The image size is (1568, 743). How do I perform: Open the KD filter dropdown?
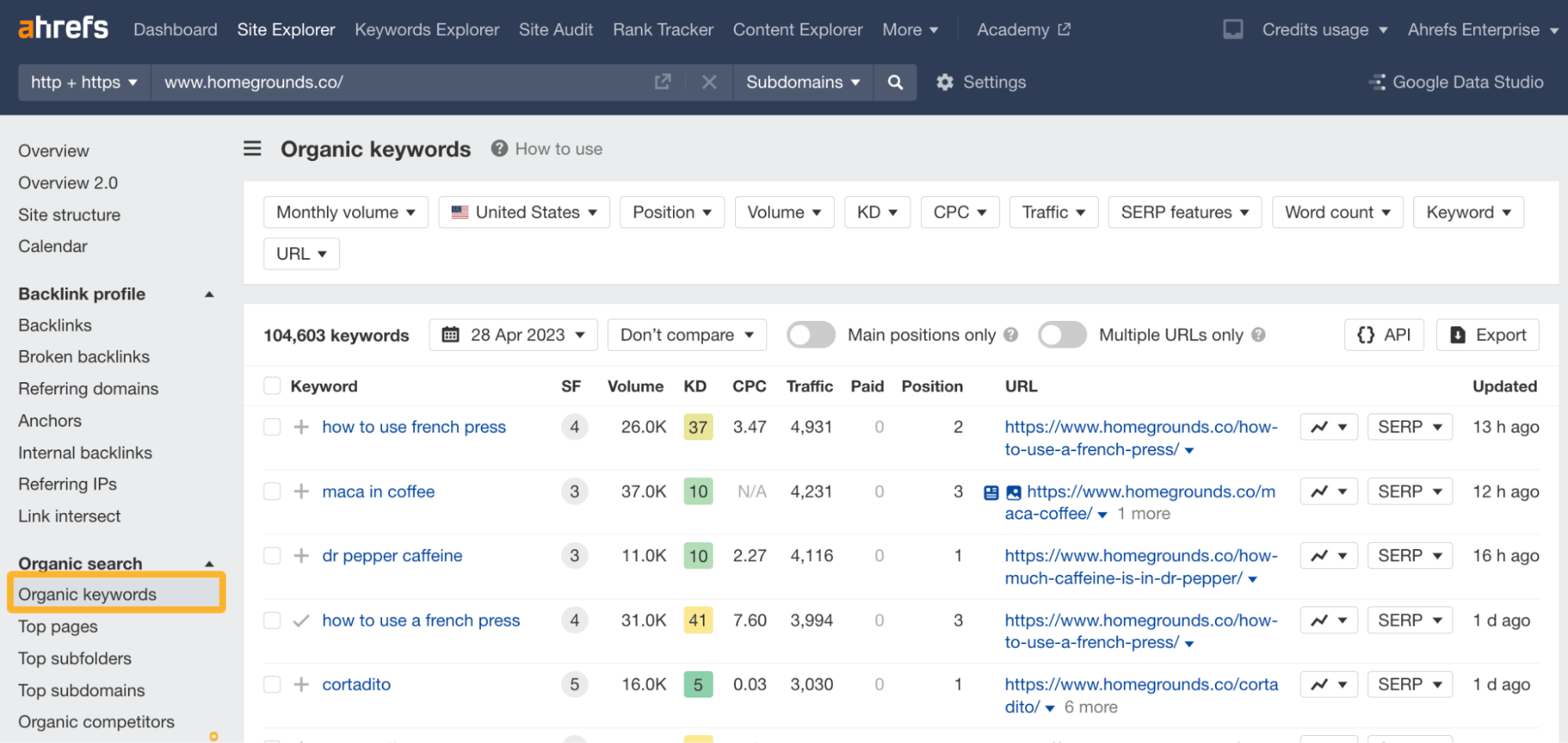pos(877,212)
